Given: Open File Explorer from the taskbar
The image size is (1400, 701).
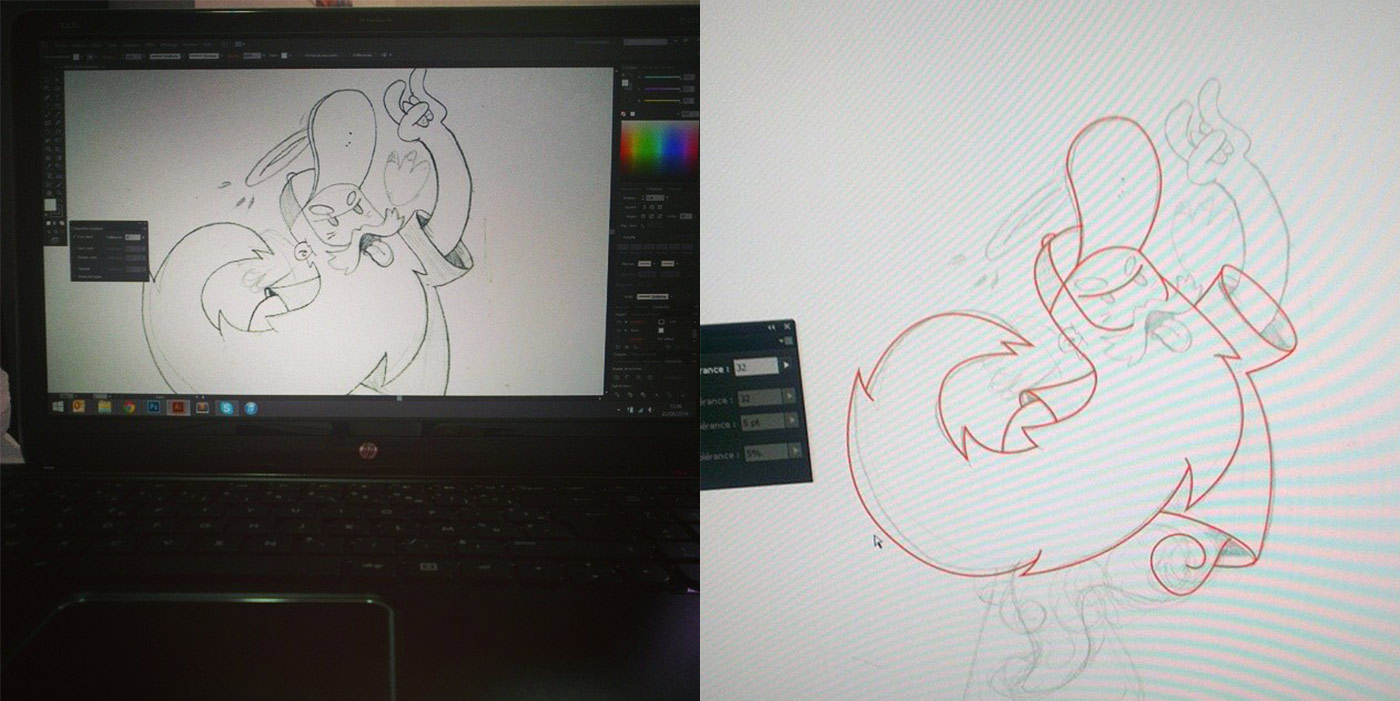Looking at the screenshot, I should click(105, 407).
